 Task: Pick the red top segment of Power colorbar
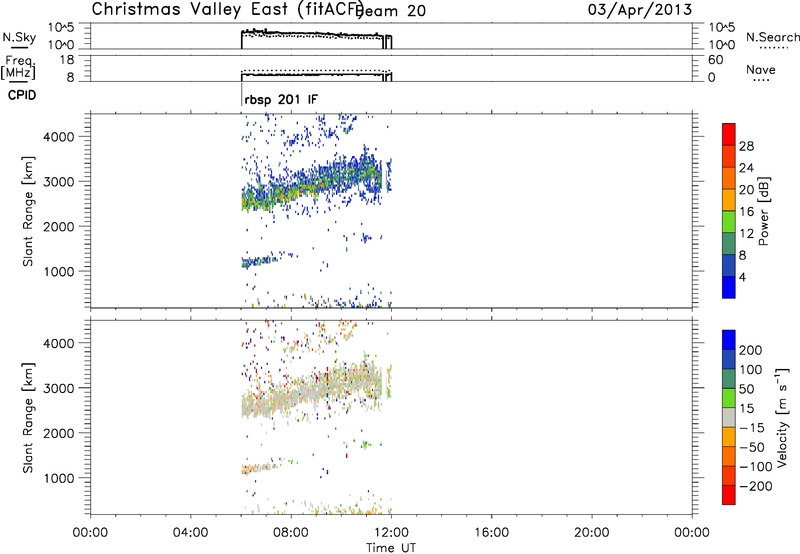tap(729, 135)
